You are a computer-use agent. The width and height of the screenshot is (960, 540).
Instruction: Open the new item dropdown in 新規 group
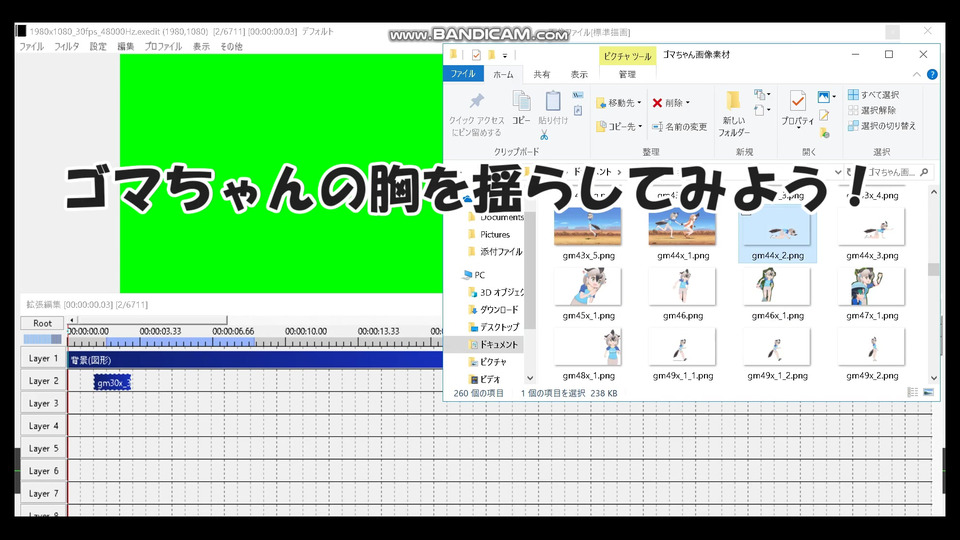[762, 94]
